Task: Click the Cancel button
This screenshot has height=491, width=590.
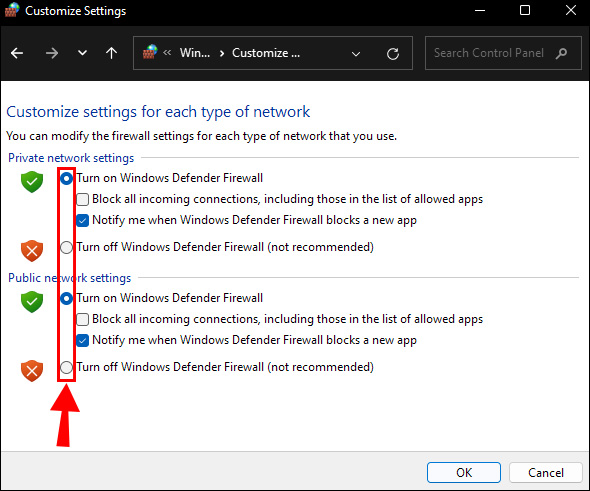Action: pyautogui.click(x=546, y=473)
